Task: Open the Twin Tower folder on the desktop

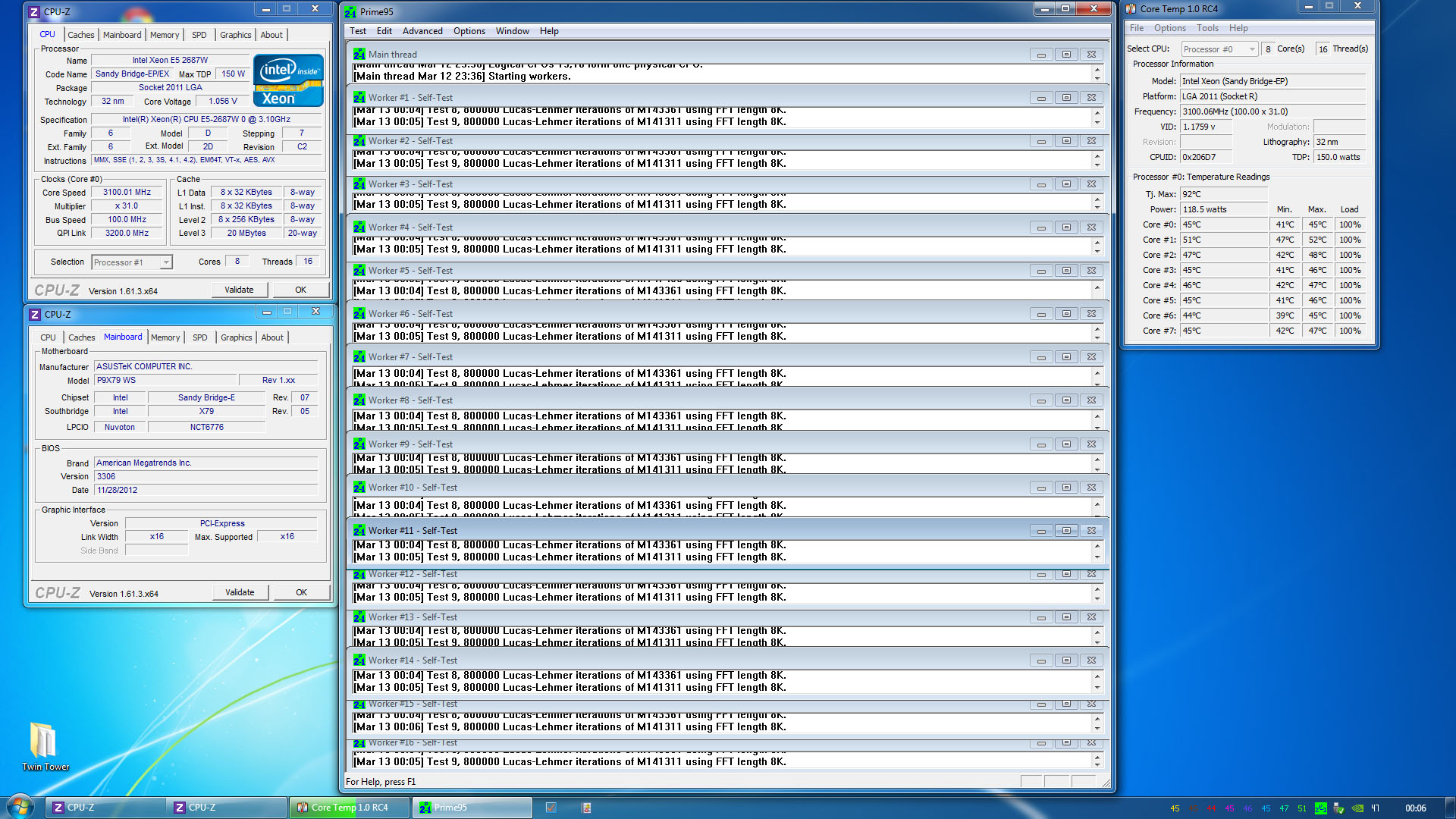Action: pos(44,746)
